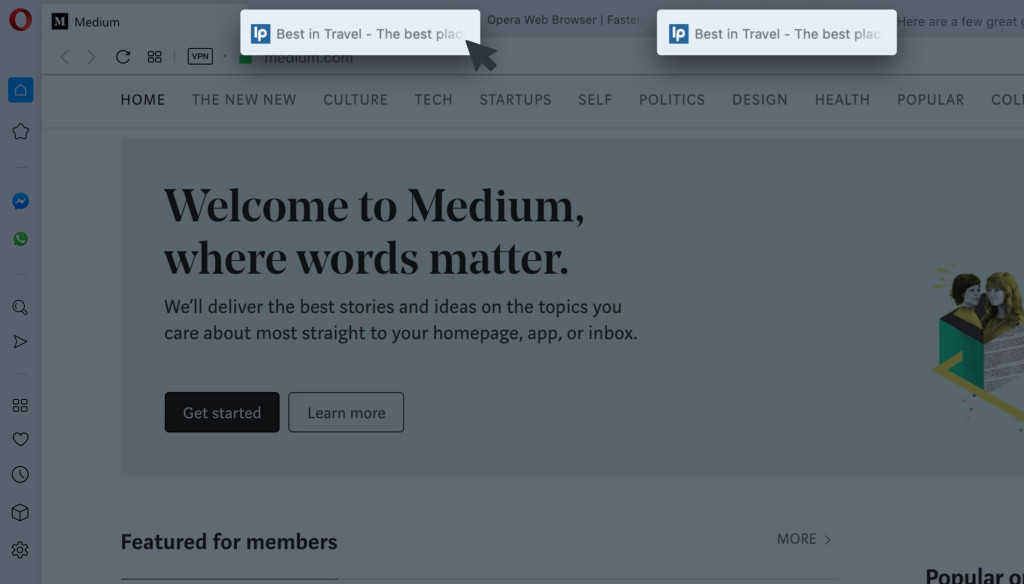The width and height of the screenshot is (1024, 584).
Task: Expand Featured for members with MORE arrow
Action: tap(804, 539)
